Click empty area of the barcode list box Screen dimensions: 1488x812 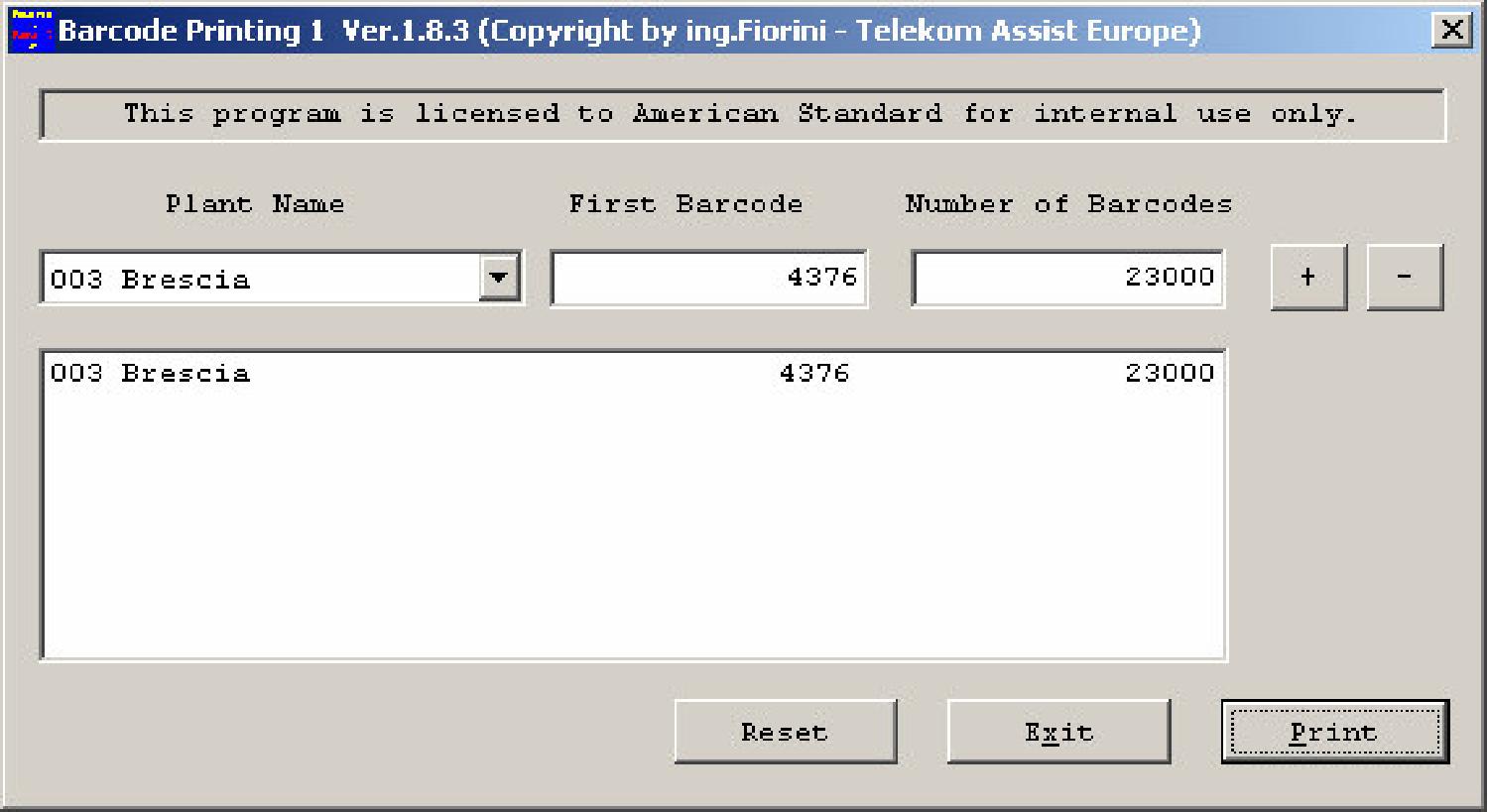(x=633, y=525)
